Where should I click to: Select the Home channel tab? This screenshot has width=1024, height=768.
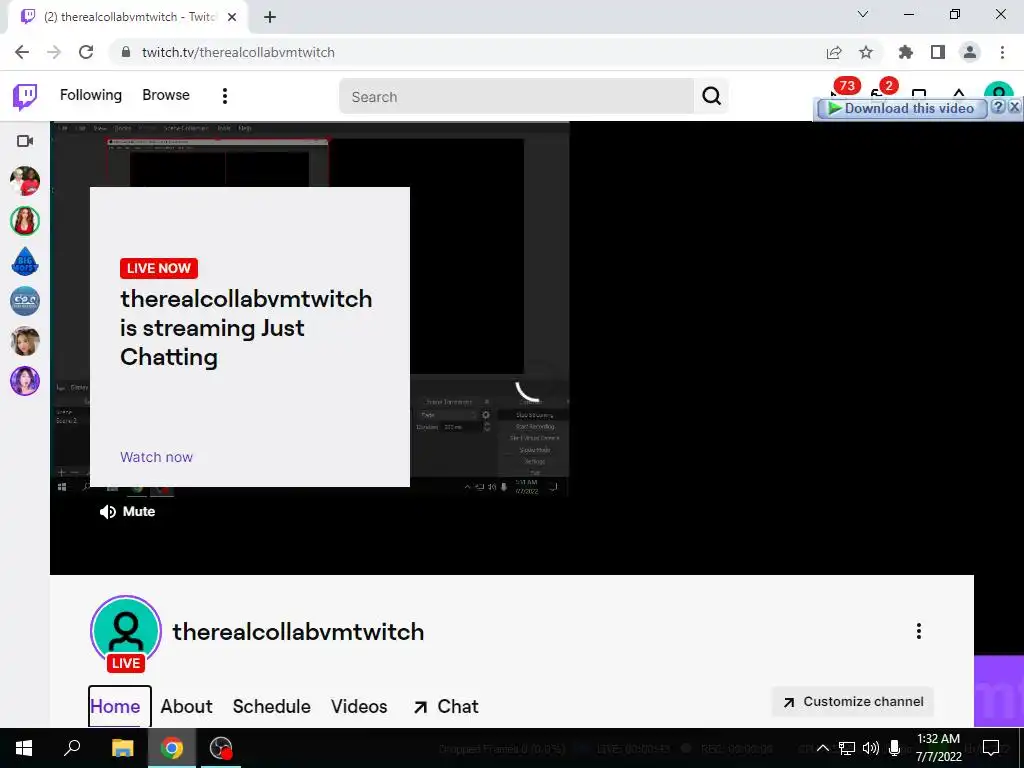point(115,707)
